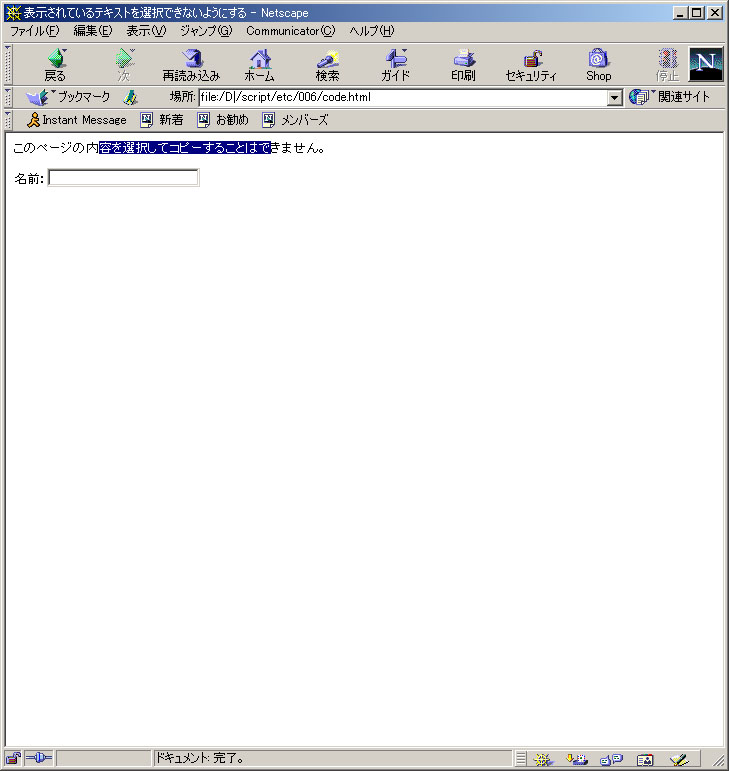Open the お勧め personal toolbar link
729x771 pixels.
click(223, 120)
